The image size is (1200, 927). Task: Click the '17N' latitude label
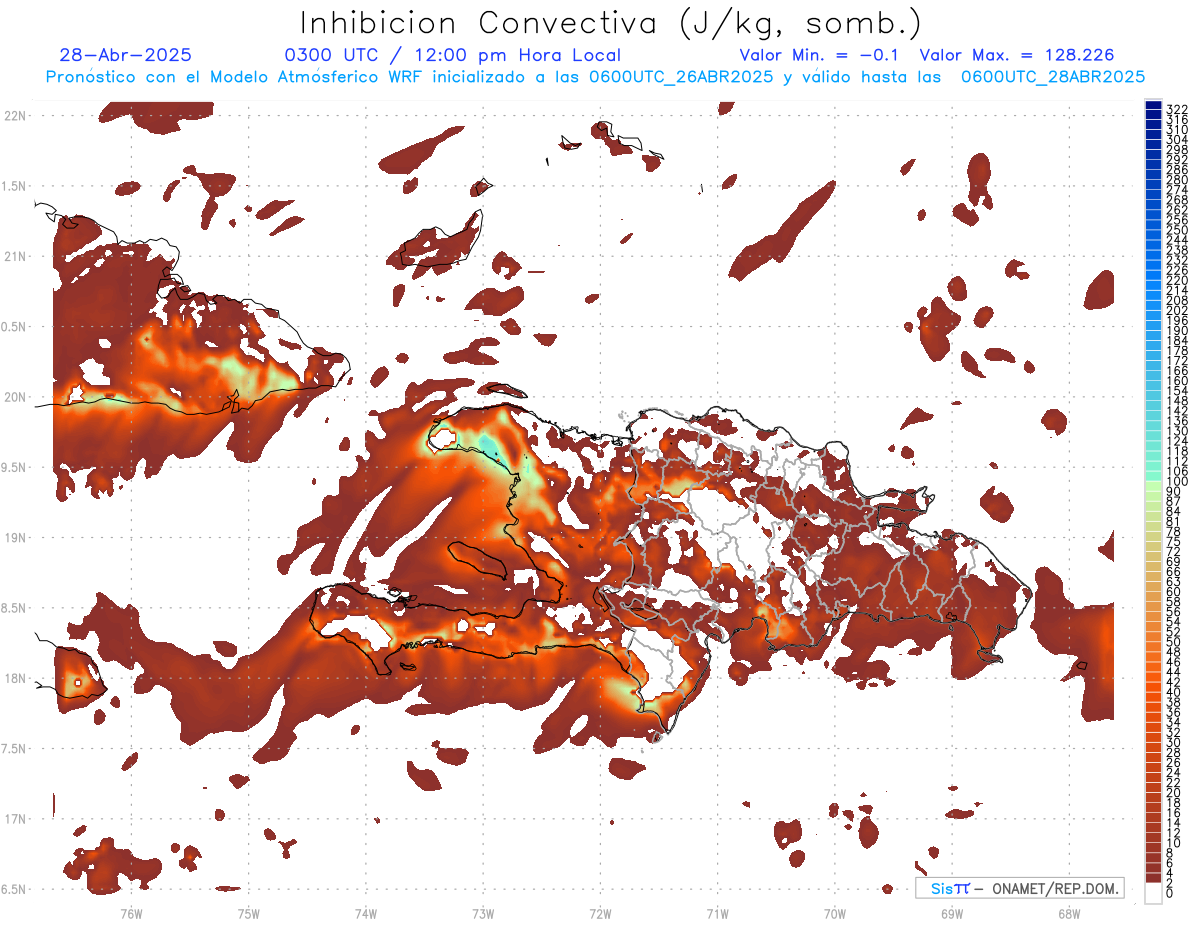coord(15,819)
